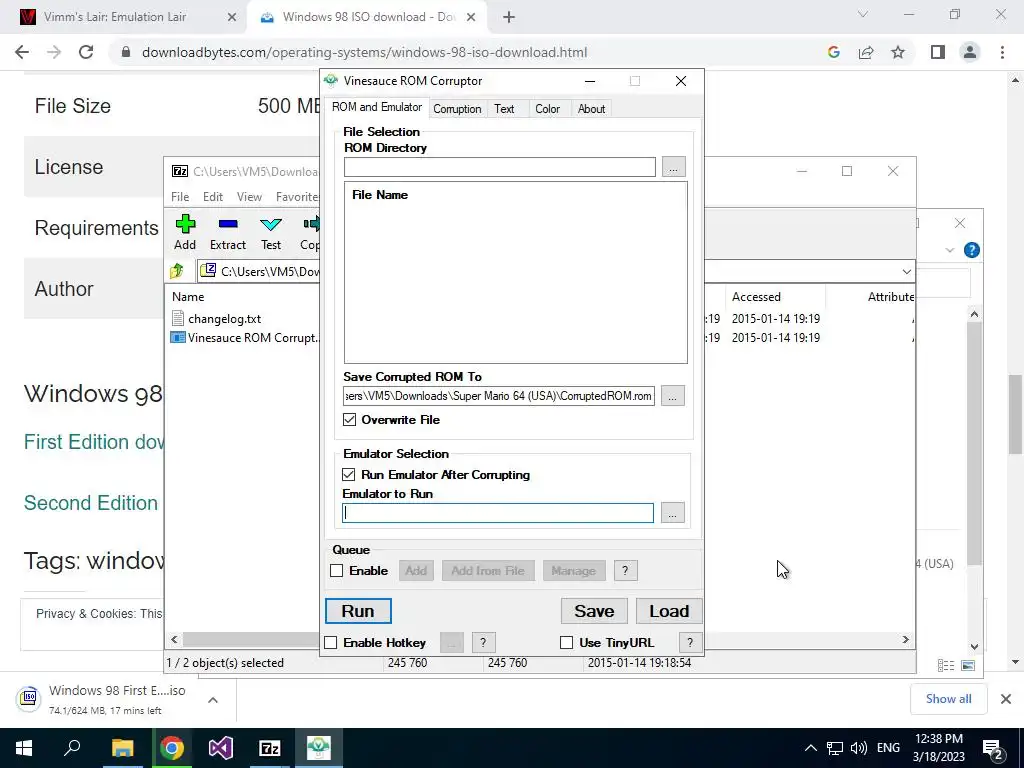Click the blue help icon in Explorer window
This screenshot has width=1024, height=768.
coord(972,250)
